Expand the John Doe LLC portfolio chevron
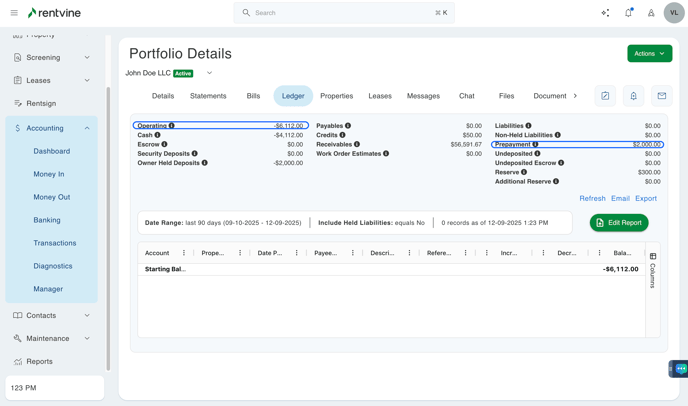 click(x=209, y=73)
